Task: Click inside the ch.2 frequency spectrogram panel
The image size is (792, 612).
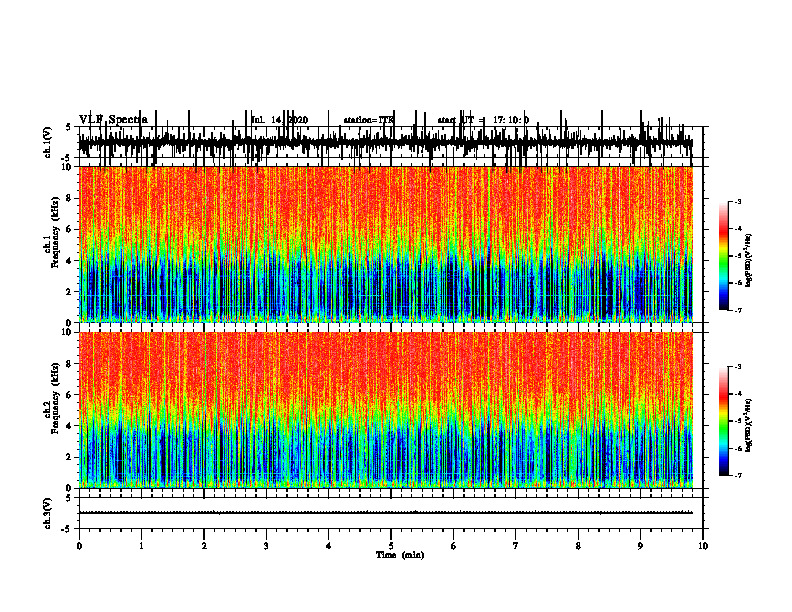Action: pos(385,410)
